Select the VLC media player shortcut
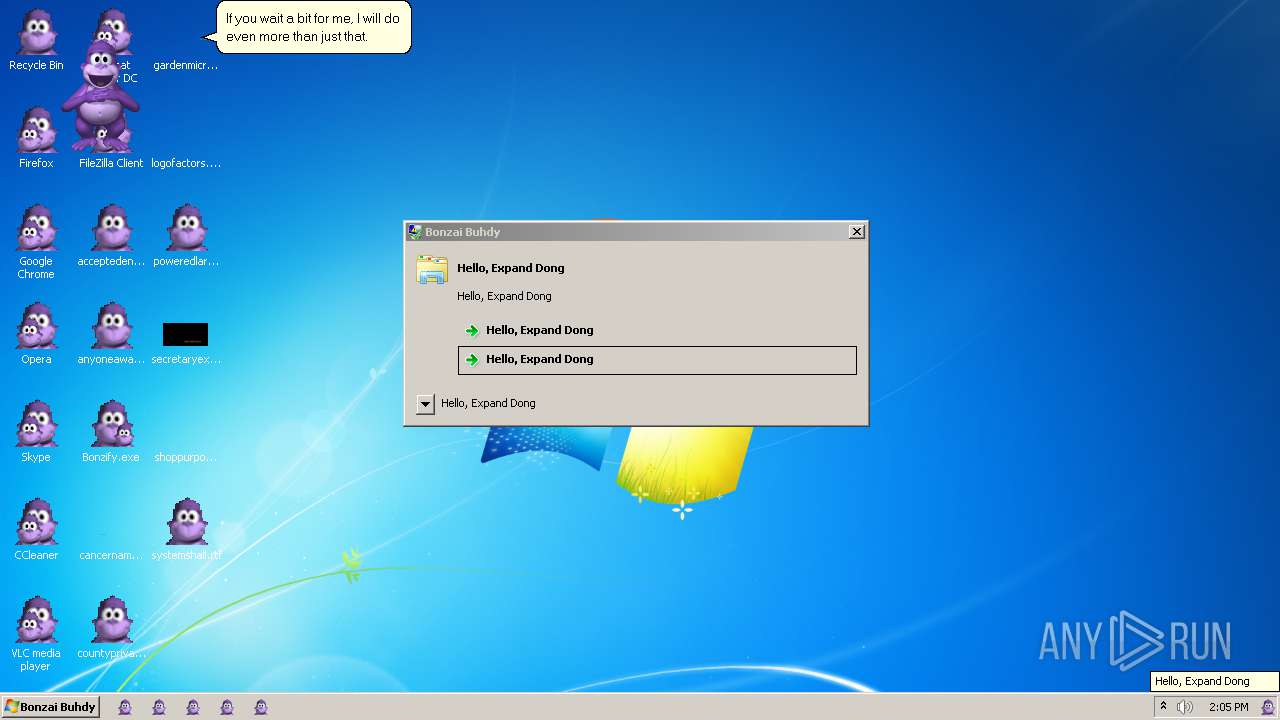Viewport: 1280px width, 720px height. pyautogui.click(x=36, y=633)
